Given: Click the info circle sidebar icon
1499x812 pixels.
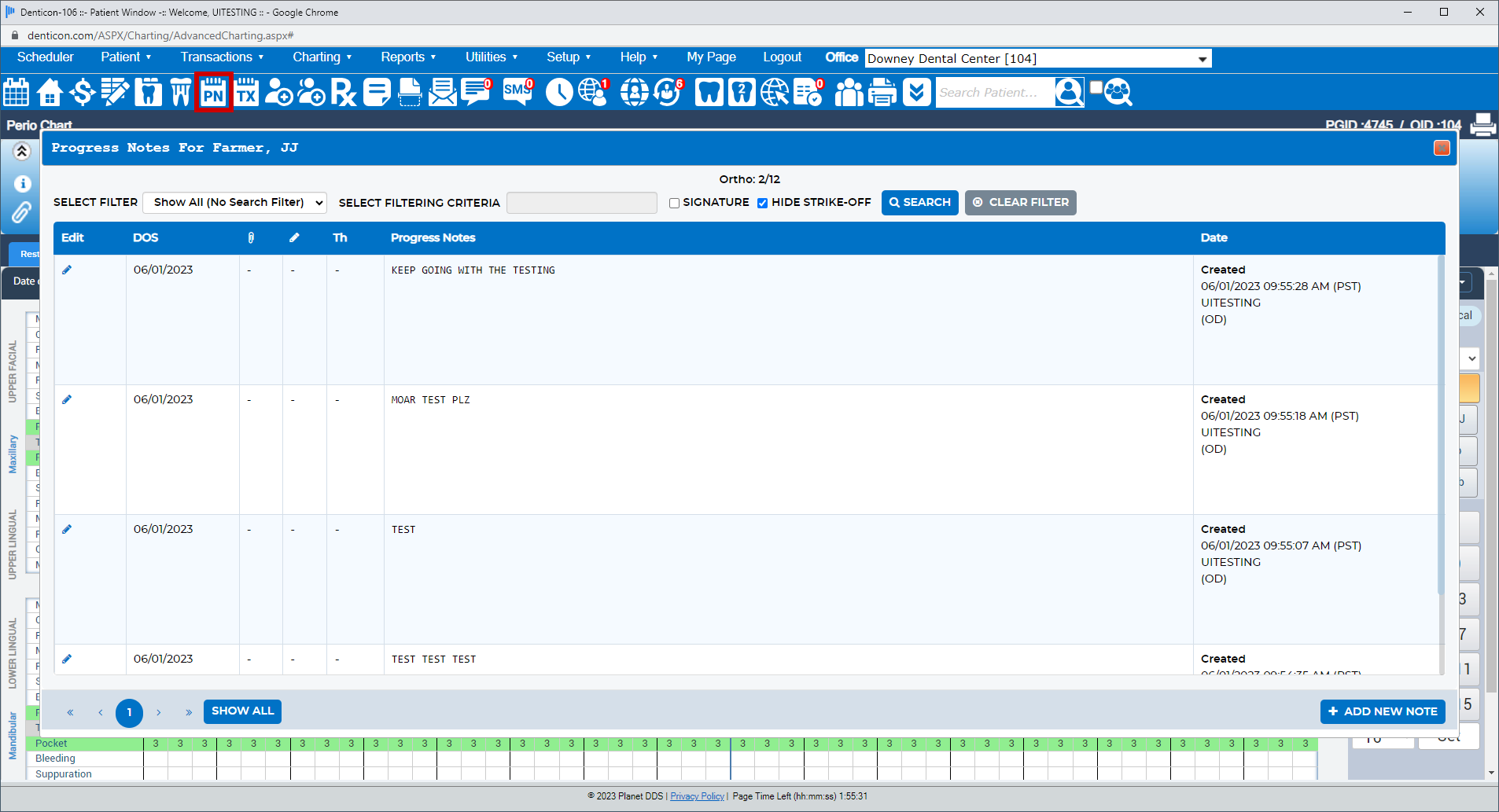Looking at the screenshot, I should (22, 183).
